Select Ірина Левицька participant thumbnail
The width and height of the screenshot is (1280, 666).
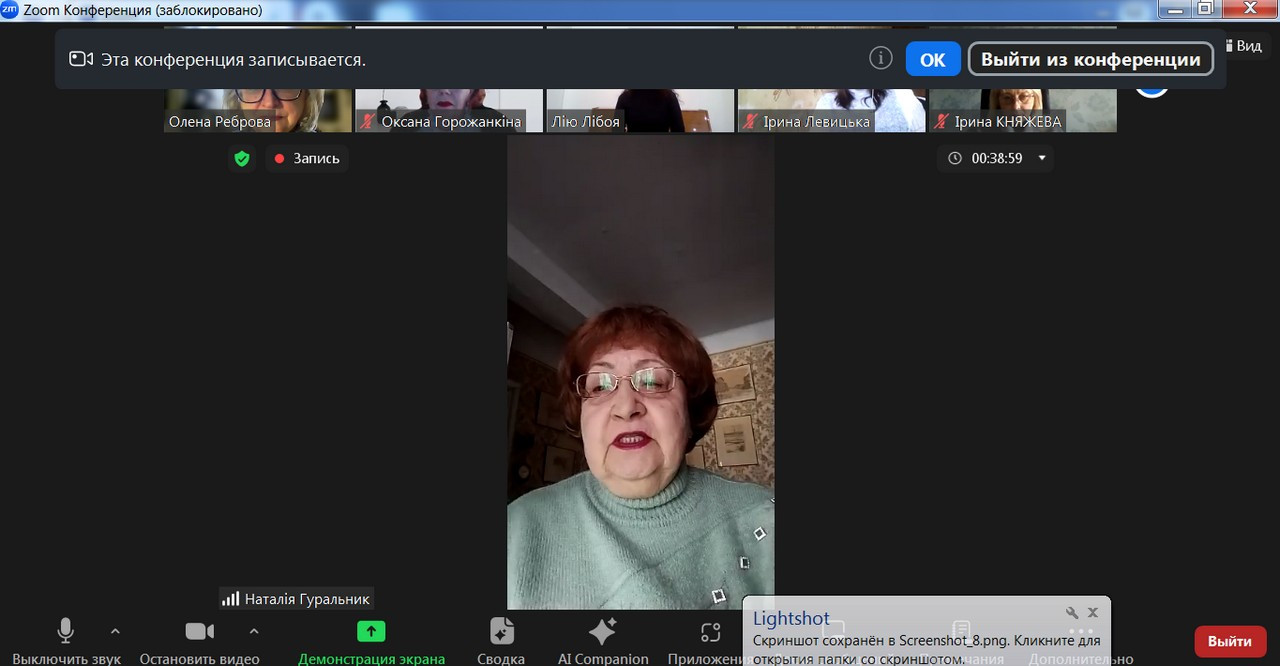coord(831,110)
